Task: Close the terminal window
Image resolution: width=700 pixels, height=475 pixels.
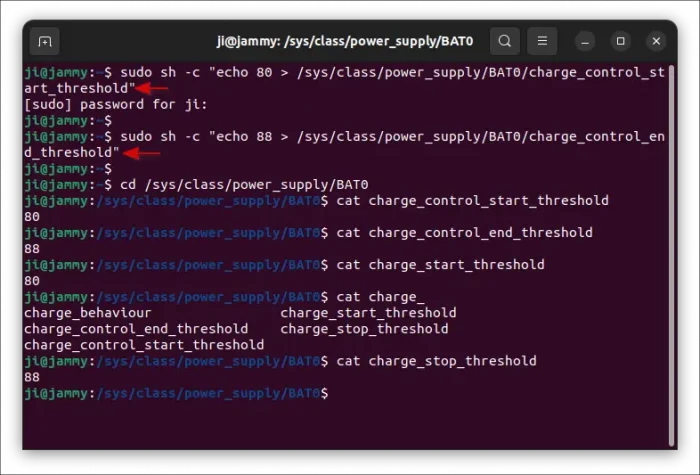Action: [x=656, y=41]
